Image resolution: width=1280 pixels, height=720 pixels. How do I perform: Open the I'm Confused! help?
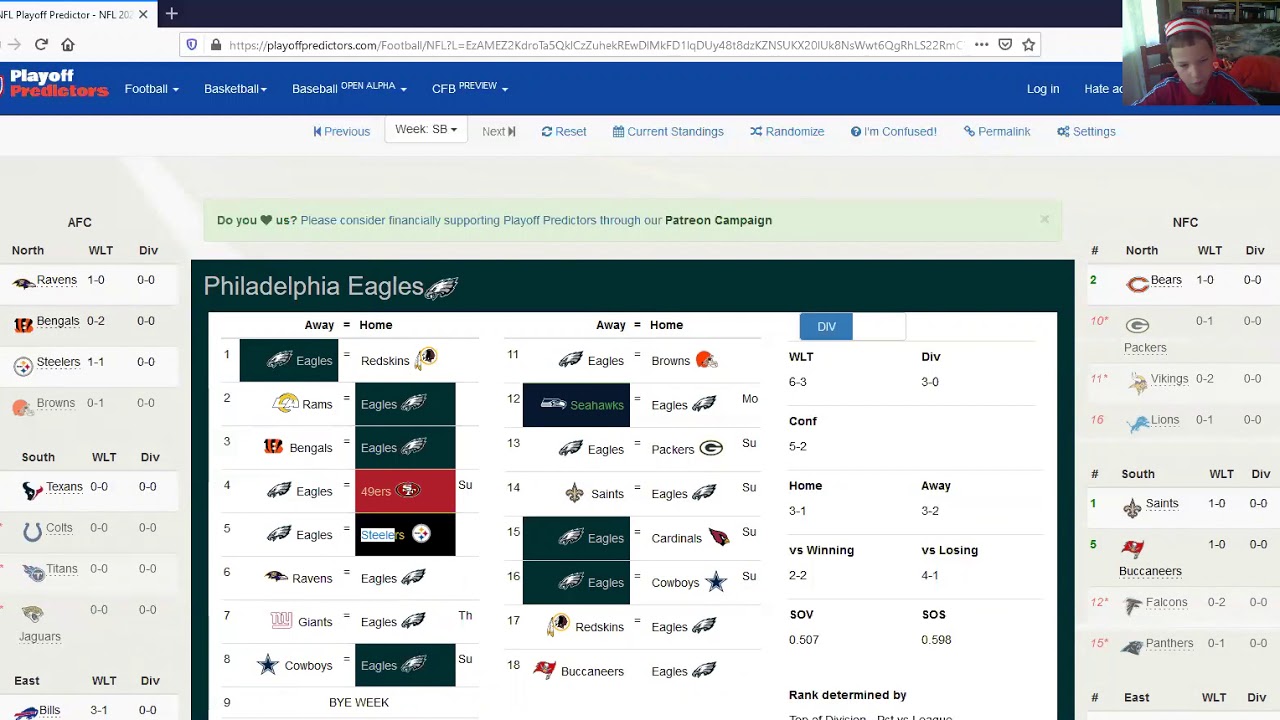pyautogui.click(x=893, y=131)
